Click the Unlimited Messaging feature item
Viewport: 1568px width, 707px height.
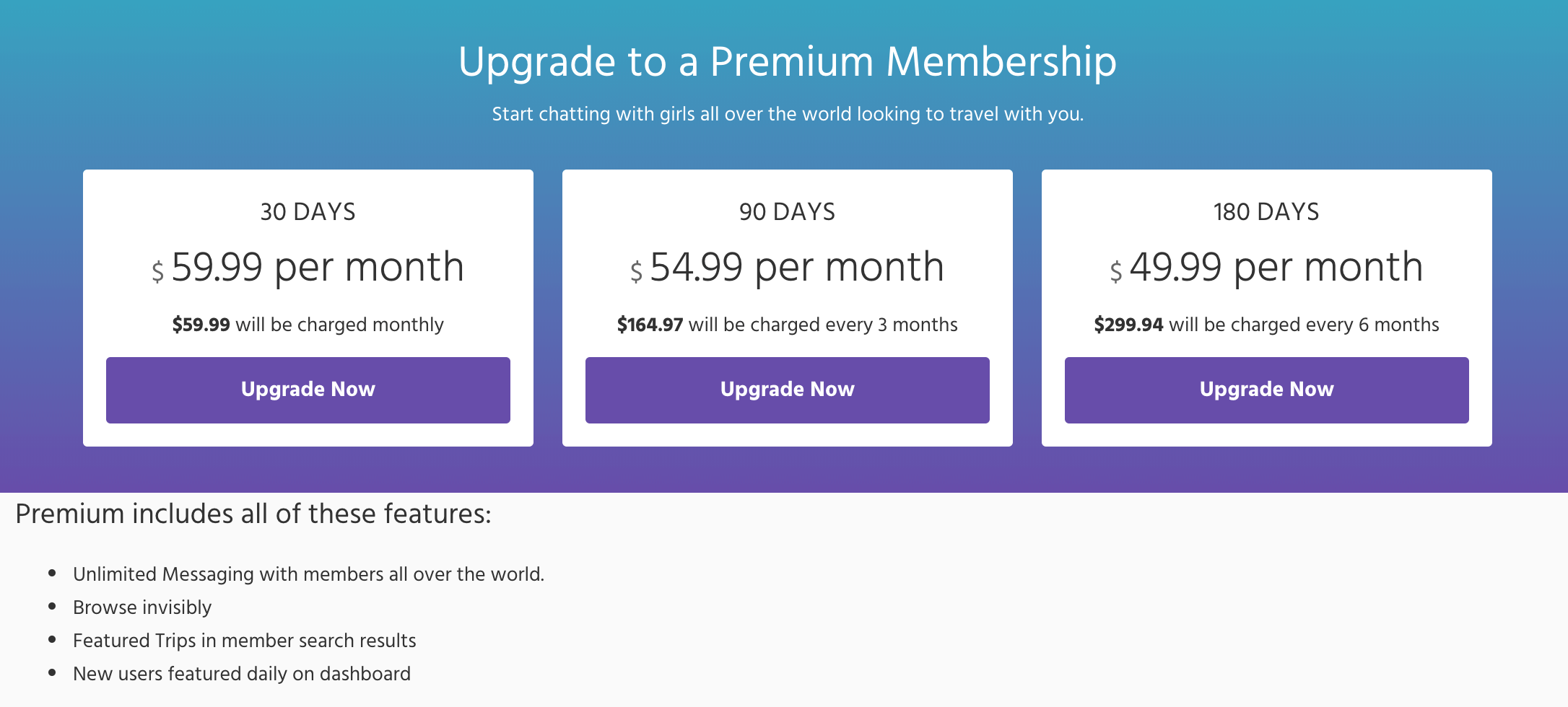point(308,574)
